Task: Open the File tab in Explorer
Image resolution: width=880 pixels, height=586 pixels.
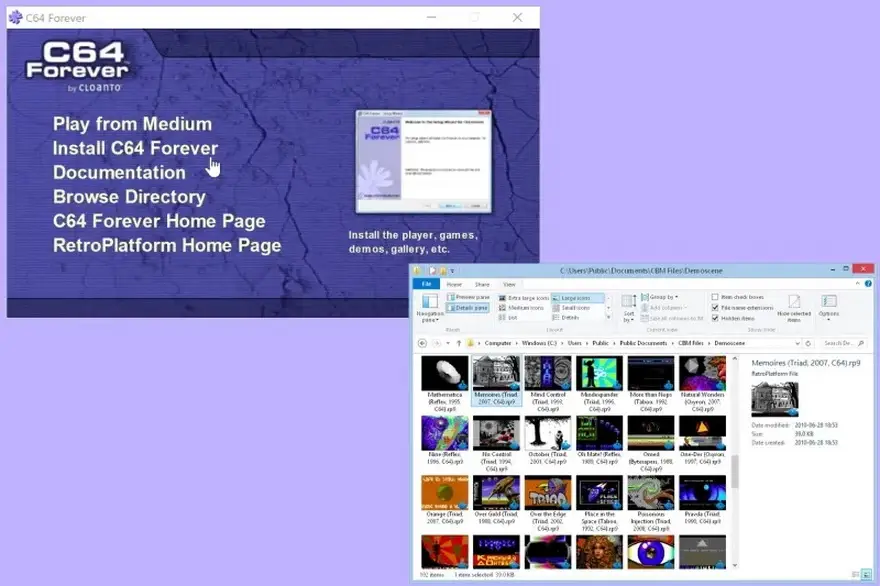Action: click(x=427, y=284)
